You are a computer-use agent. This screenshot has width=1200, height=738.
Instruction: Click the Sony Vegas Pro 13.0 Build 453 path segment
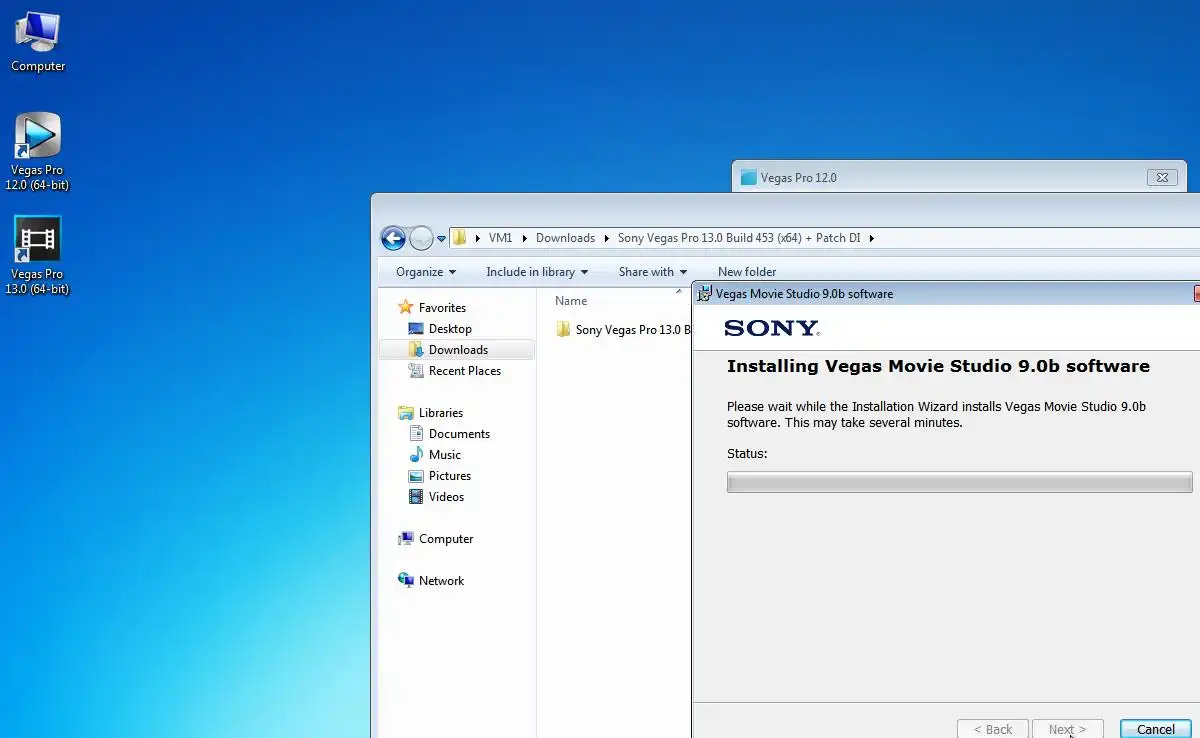(739, 238)
